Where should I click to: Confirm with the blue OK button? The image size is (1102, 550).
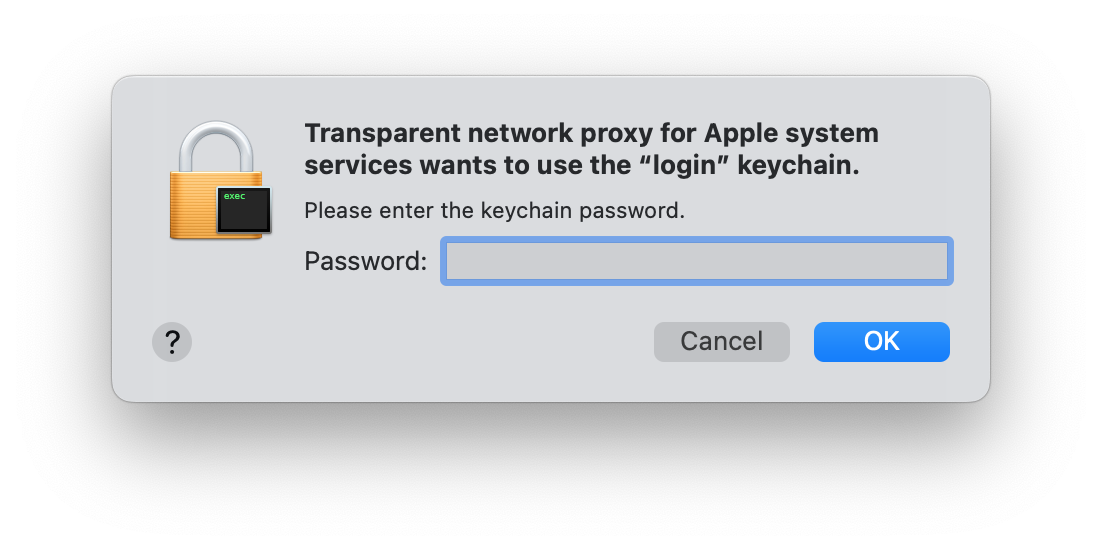(881, 342)
